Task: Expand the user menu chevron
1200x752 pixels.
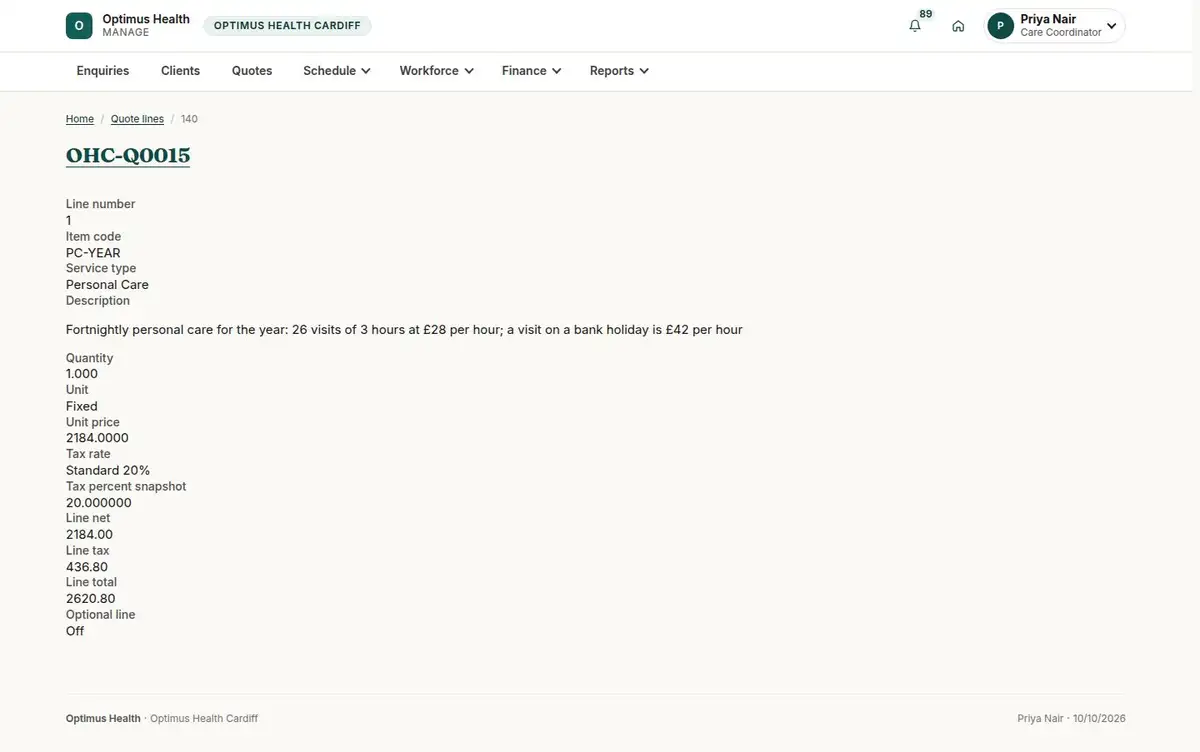Action: point(1111,26)
